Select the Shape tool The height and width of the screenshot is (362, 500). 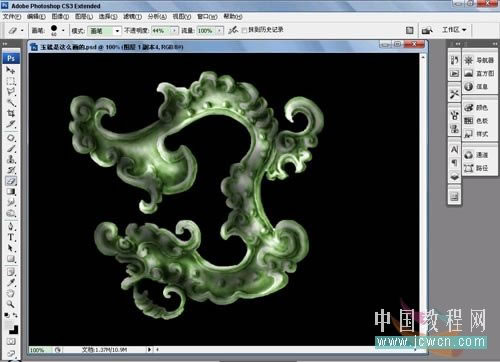click(11, 259)
